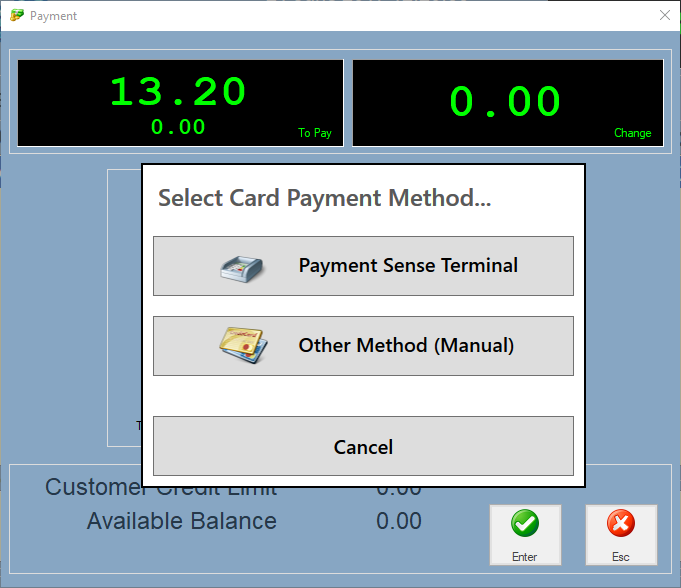Close the Payment window
Screen dimensions: 681x588
(x=664, y=16)
